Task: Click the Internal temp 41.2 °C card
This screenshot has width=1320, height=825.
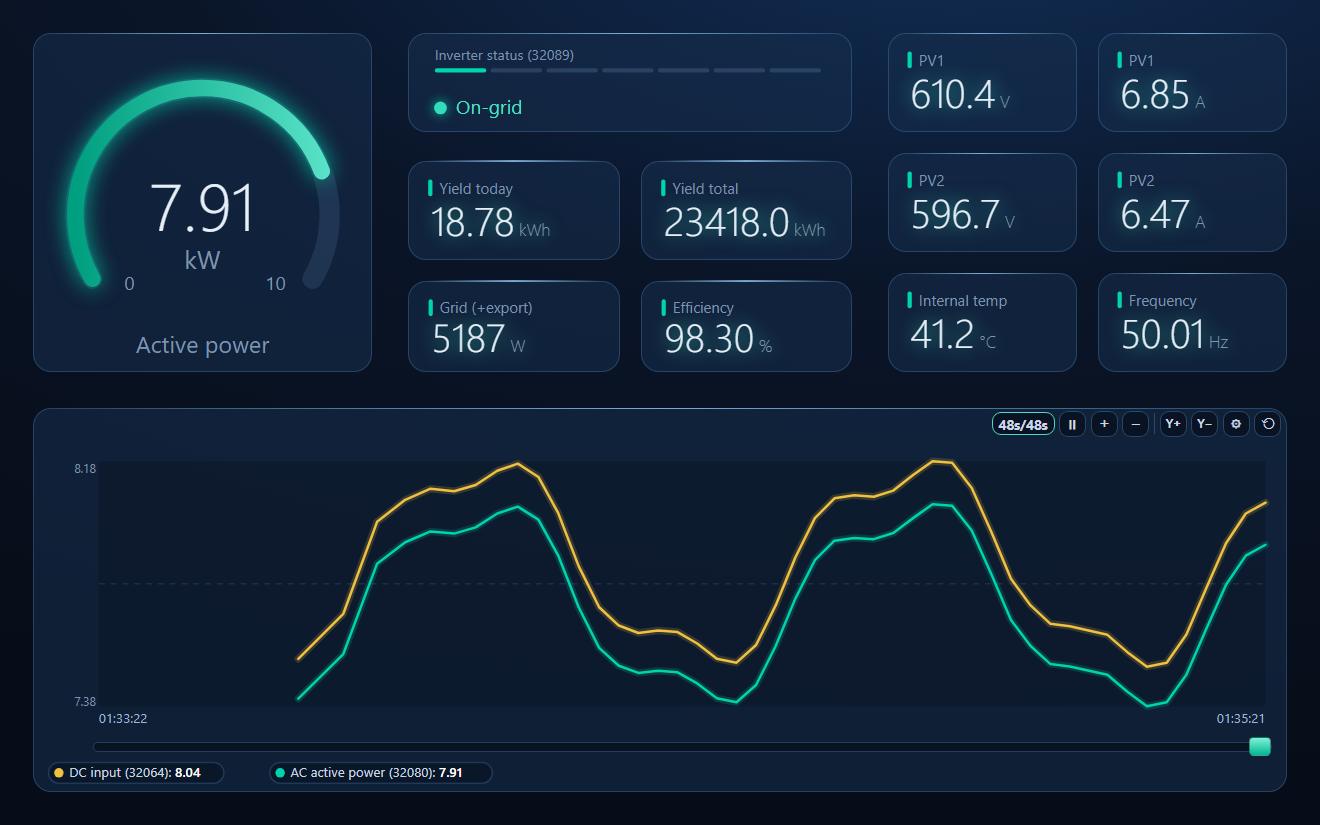Action: [982, 322]
